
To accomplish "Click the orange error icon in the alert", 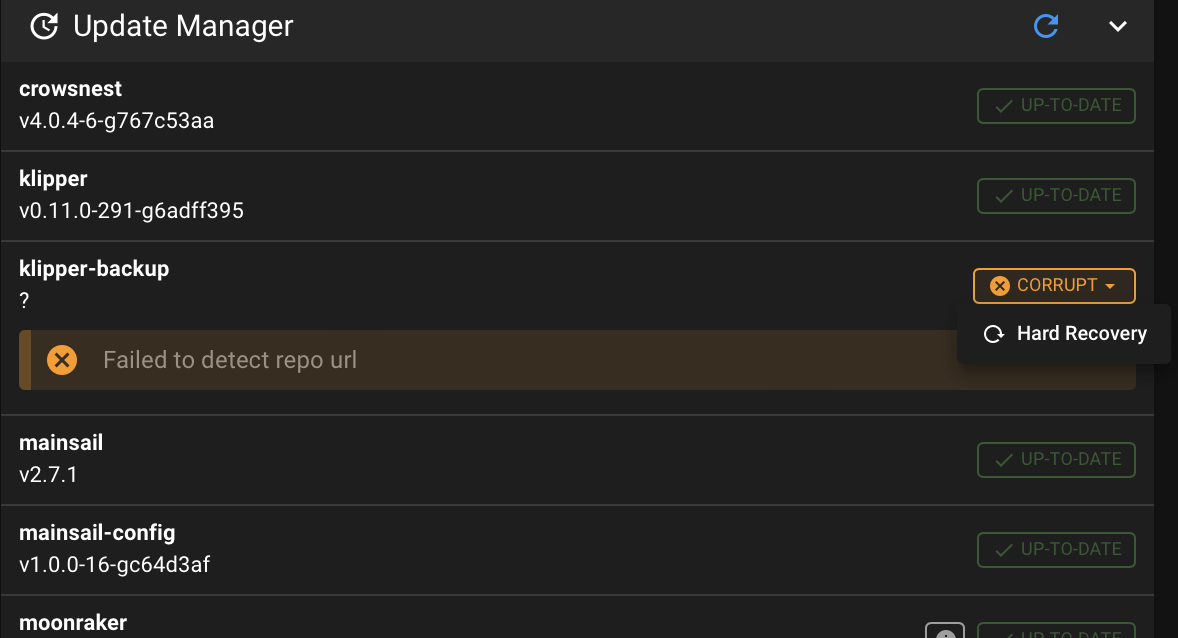I will pos(62,360).
